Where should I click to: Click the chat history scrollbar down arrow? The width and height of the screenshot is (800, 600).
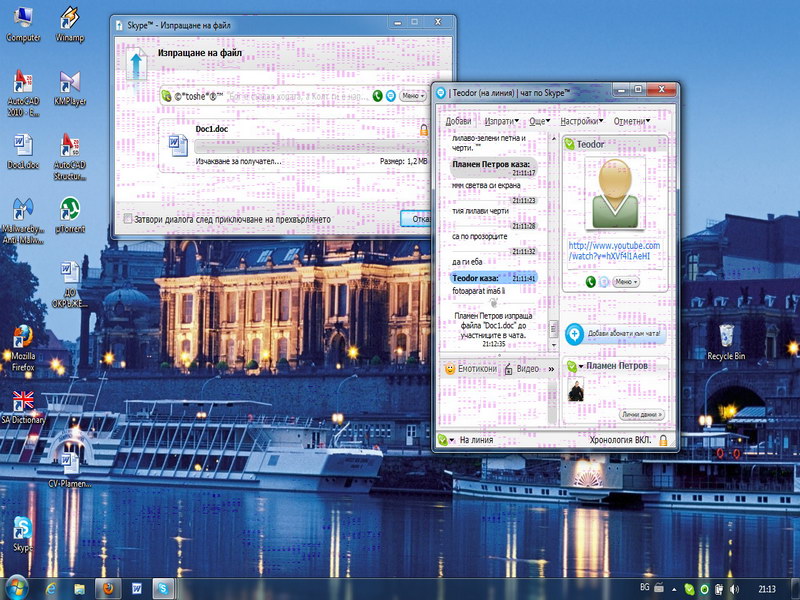click(553, 346)
